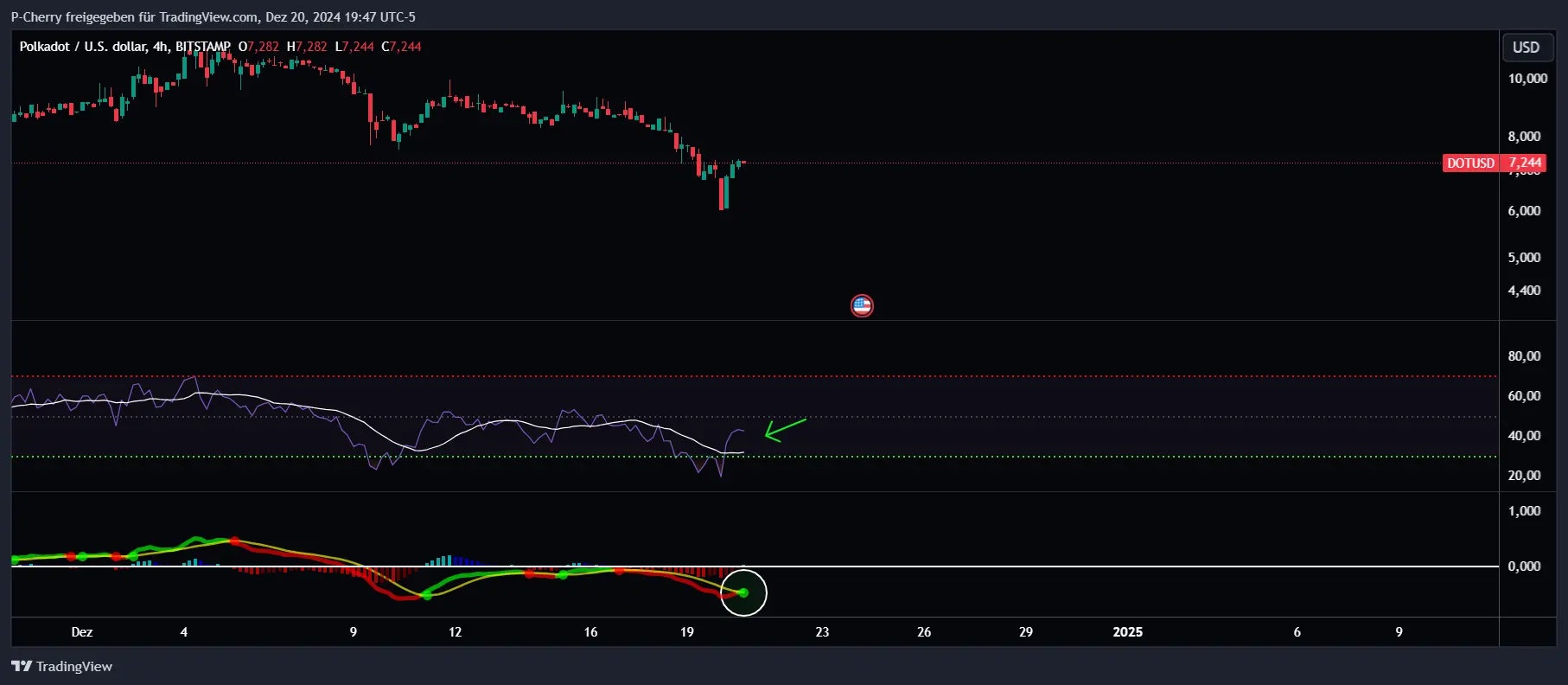The image size is (1568, 685).
Task: Click the 16 date label on time axis
Action: coord(590,632)
